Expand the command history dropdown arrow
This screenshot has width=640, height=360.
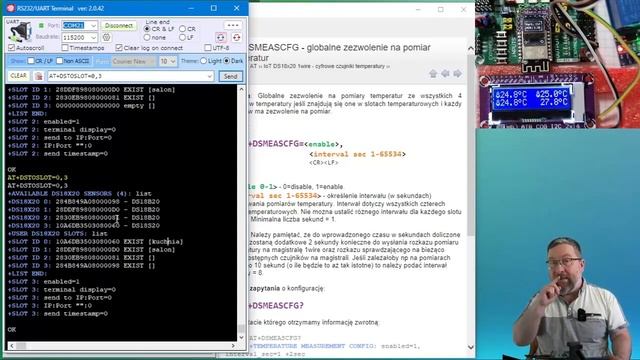[210, 76]
